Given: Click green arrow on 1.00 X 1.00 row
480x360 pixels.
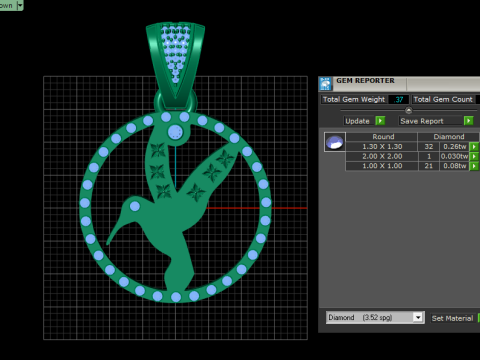Looking at the screenshot, I should (474, 166).
